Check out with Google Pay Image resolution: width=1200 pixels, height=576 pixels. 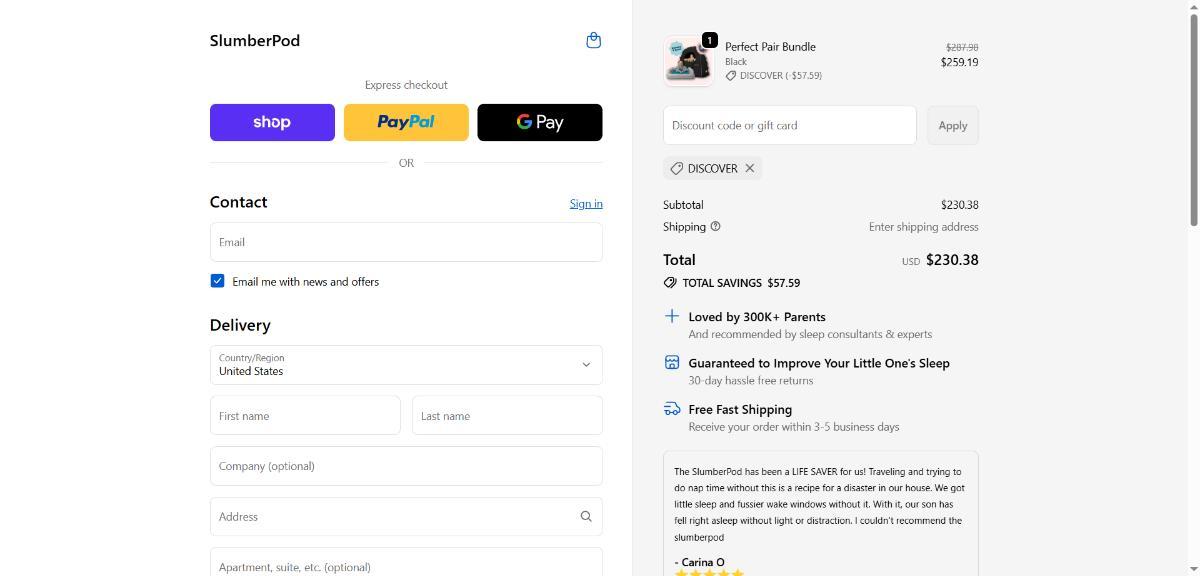[x=540, y=122]
